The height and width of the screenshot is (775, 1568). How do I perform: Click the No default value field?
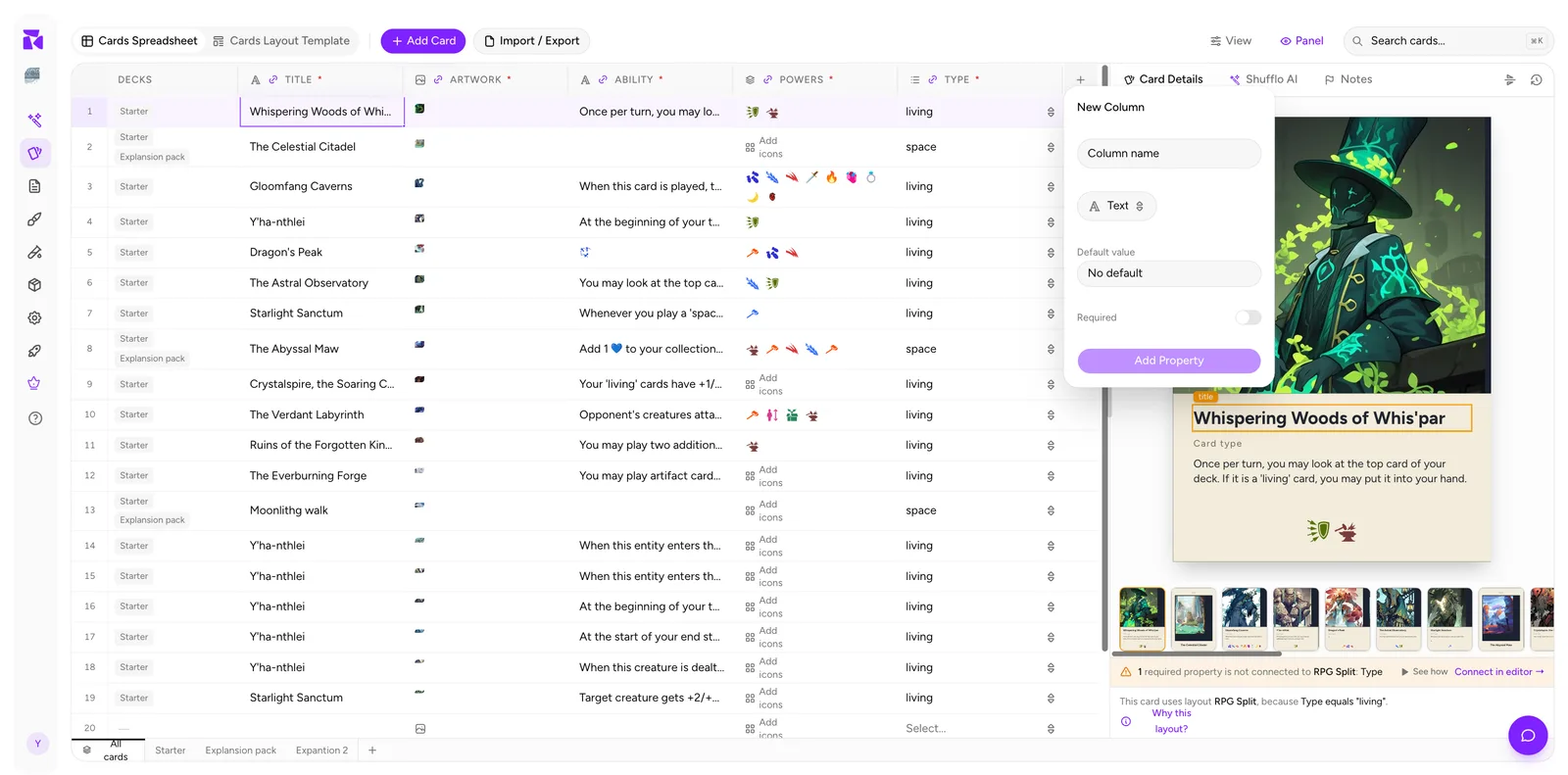click(x=1169, y=273)
